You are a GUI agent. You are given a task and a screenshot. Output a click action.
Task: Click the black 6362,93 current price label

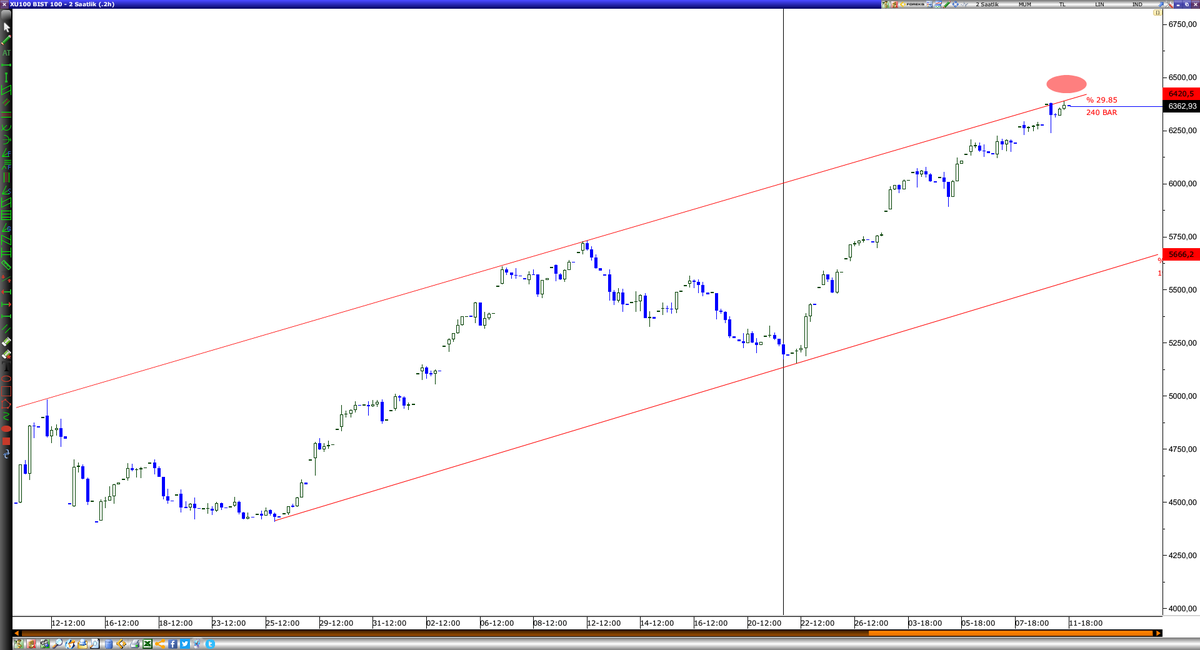tap(1181, 106)
